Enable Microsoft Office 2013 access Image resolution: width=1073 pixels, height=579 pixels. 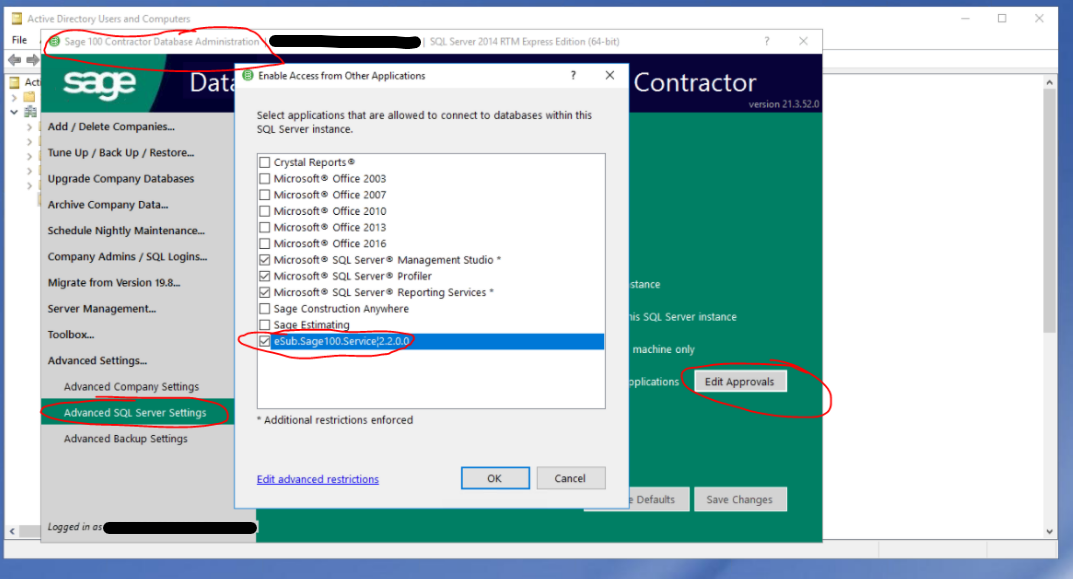265,227
